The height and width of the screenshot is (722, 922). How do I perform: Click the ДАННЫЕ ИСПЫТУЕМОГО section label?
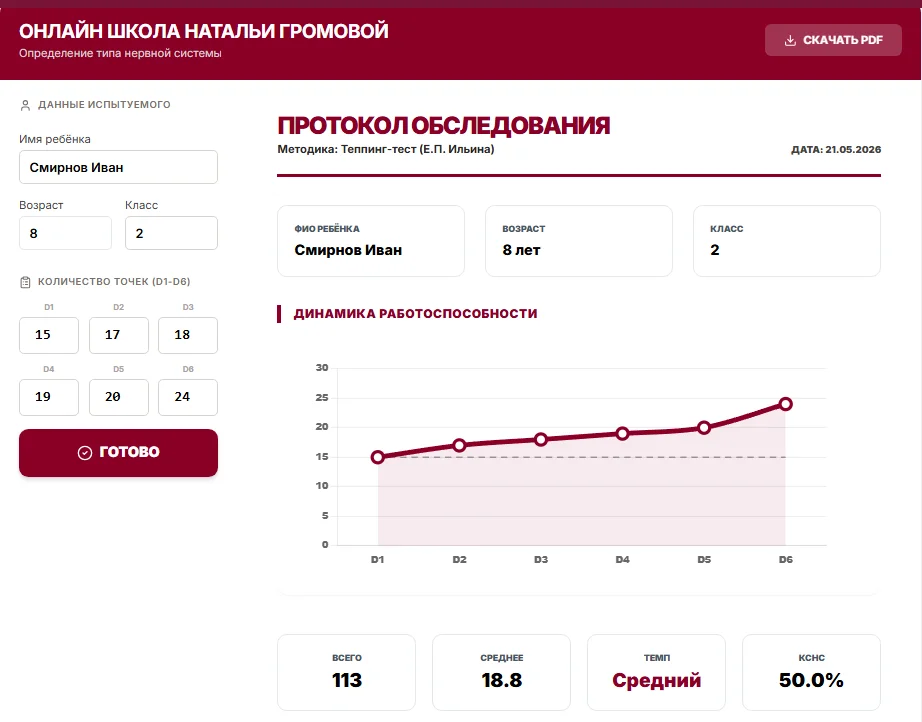[x=104, y=105]
